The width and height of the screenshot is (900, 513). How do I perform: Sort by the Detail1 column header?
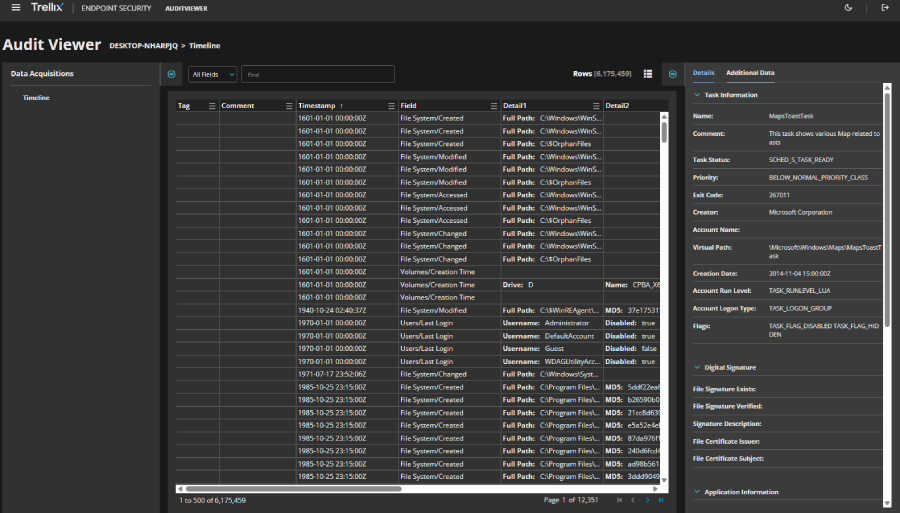(514, 106)
